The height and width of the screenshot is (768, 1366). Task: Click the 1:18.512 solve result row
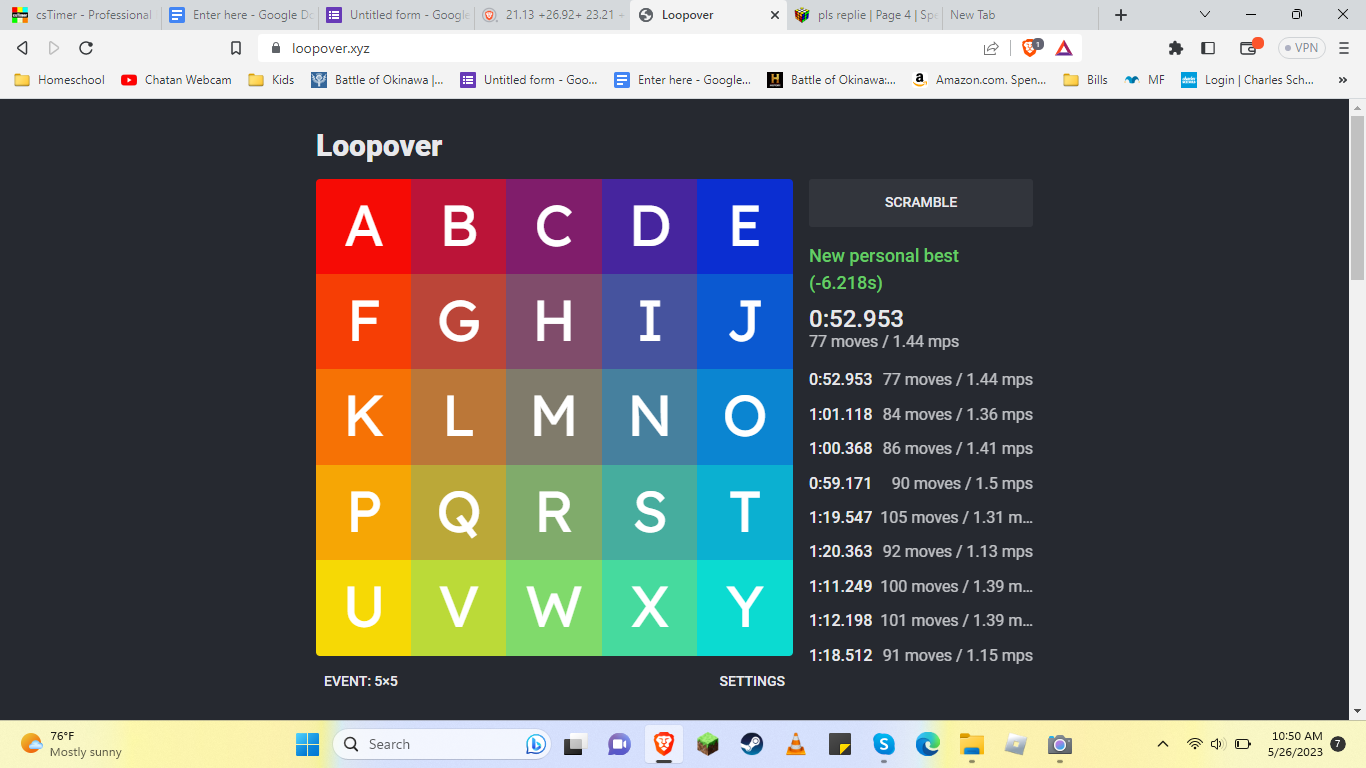921,655
